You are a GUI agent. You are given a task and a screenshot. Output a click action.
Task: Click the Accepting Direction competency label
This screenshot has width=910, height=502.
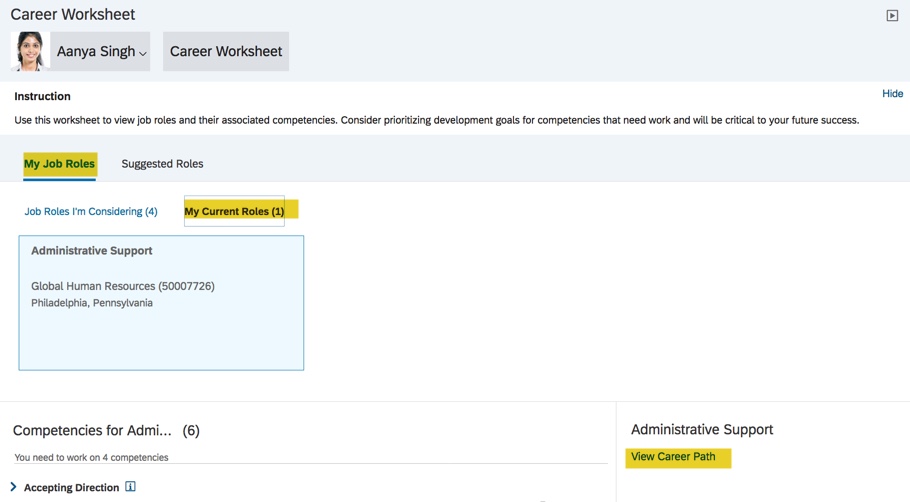pyautogui.click(x=71, y=488)
